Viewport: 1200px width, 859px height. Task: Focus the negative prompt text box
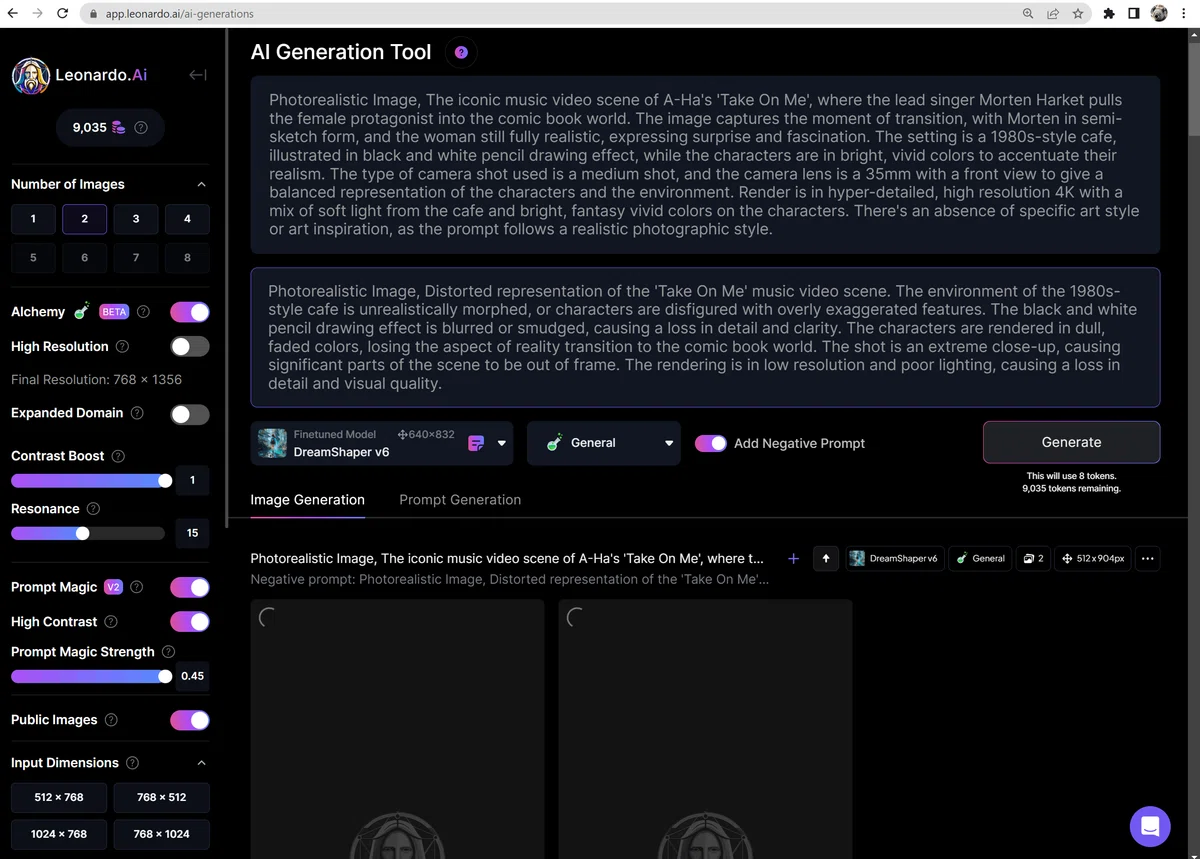[x=705, y=337]
